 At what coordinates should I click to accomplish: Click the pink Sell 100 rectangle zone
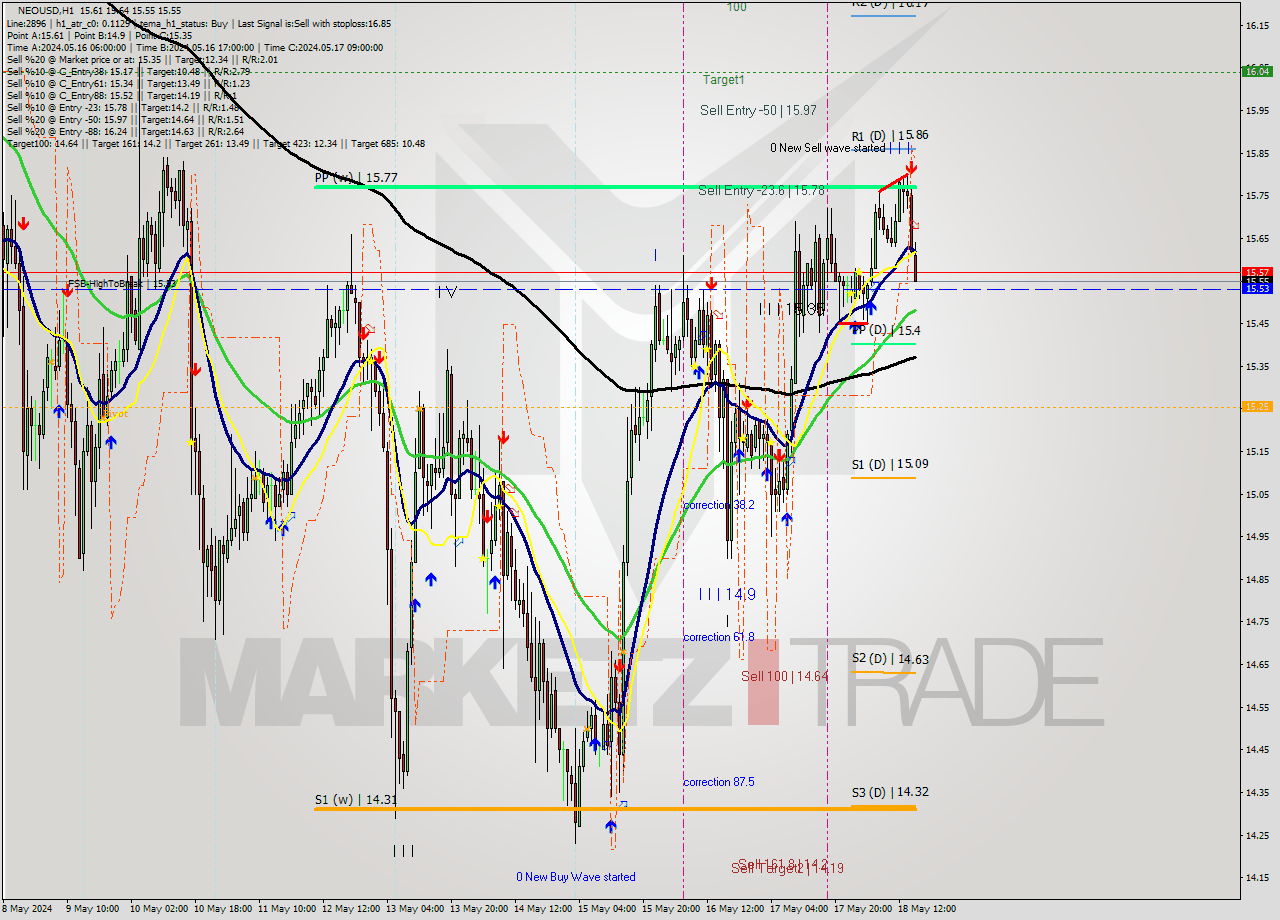(762, 682)
